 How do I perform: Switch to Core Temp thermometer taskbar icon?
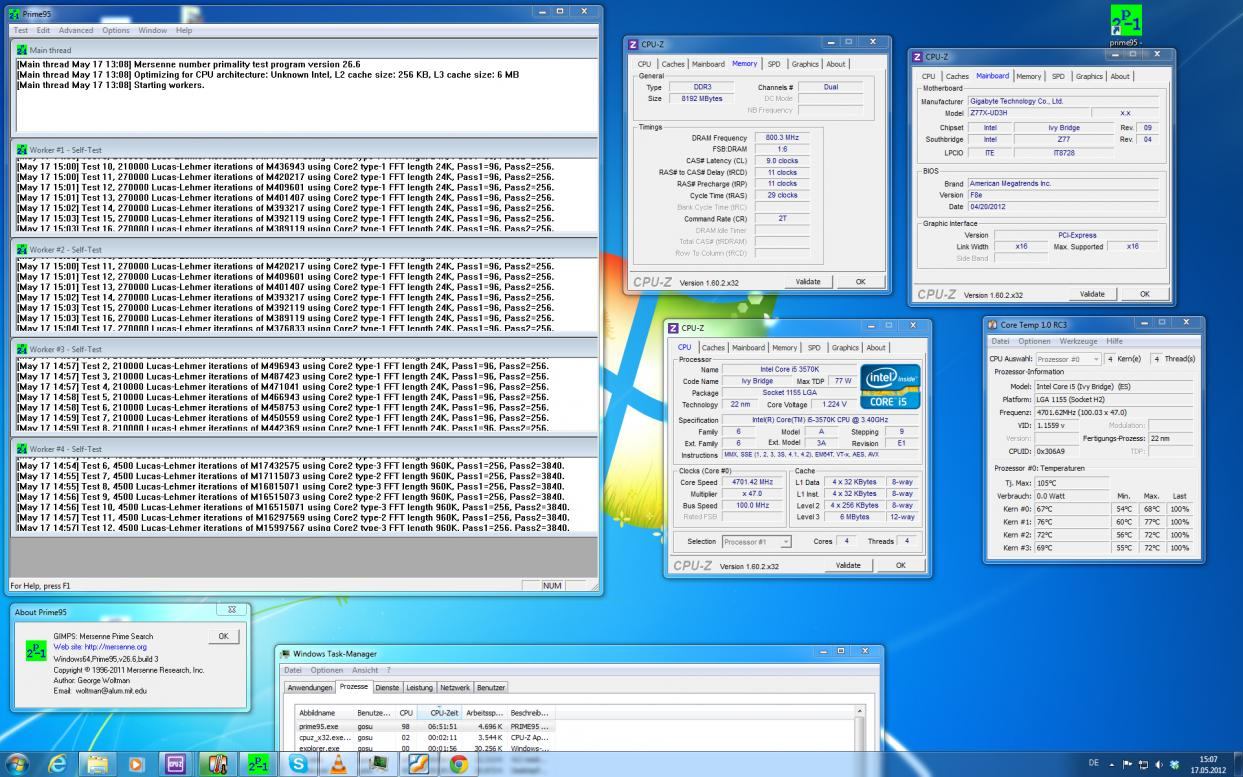(x=217, y=764)
